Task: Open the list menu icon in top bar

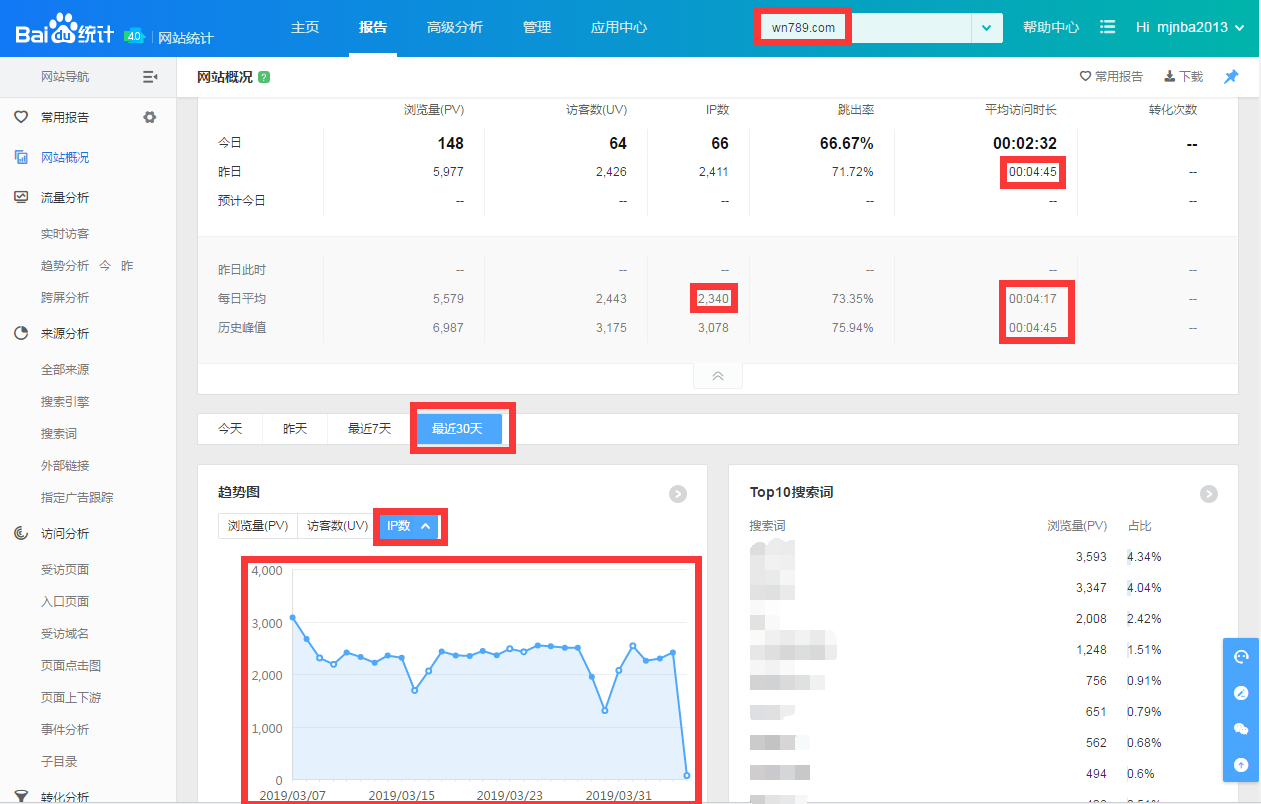Action: tap(1107, 27)
